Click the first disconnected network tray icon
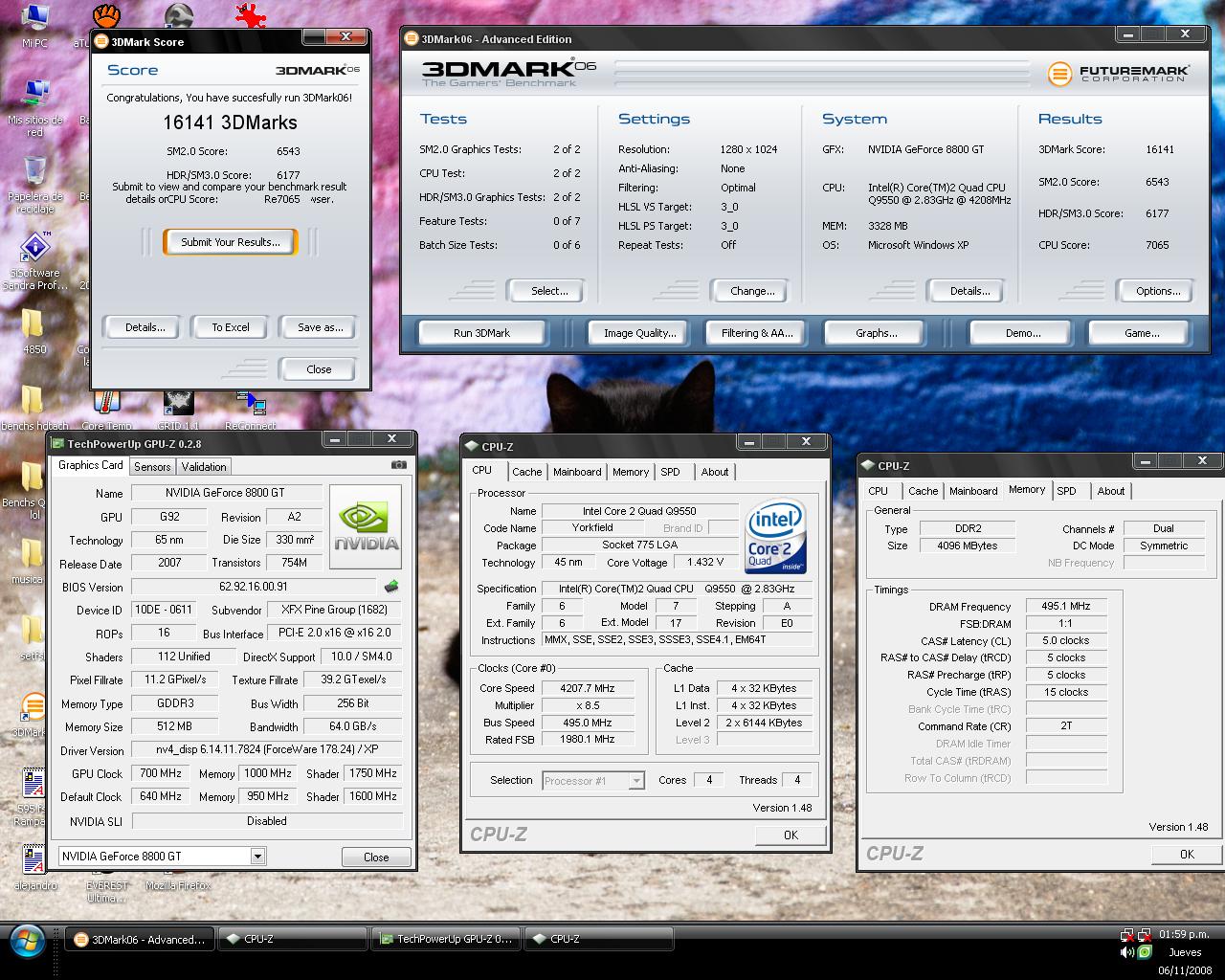The height and width of the screenshot is (980, 1225). click(1127, 935)
